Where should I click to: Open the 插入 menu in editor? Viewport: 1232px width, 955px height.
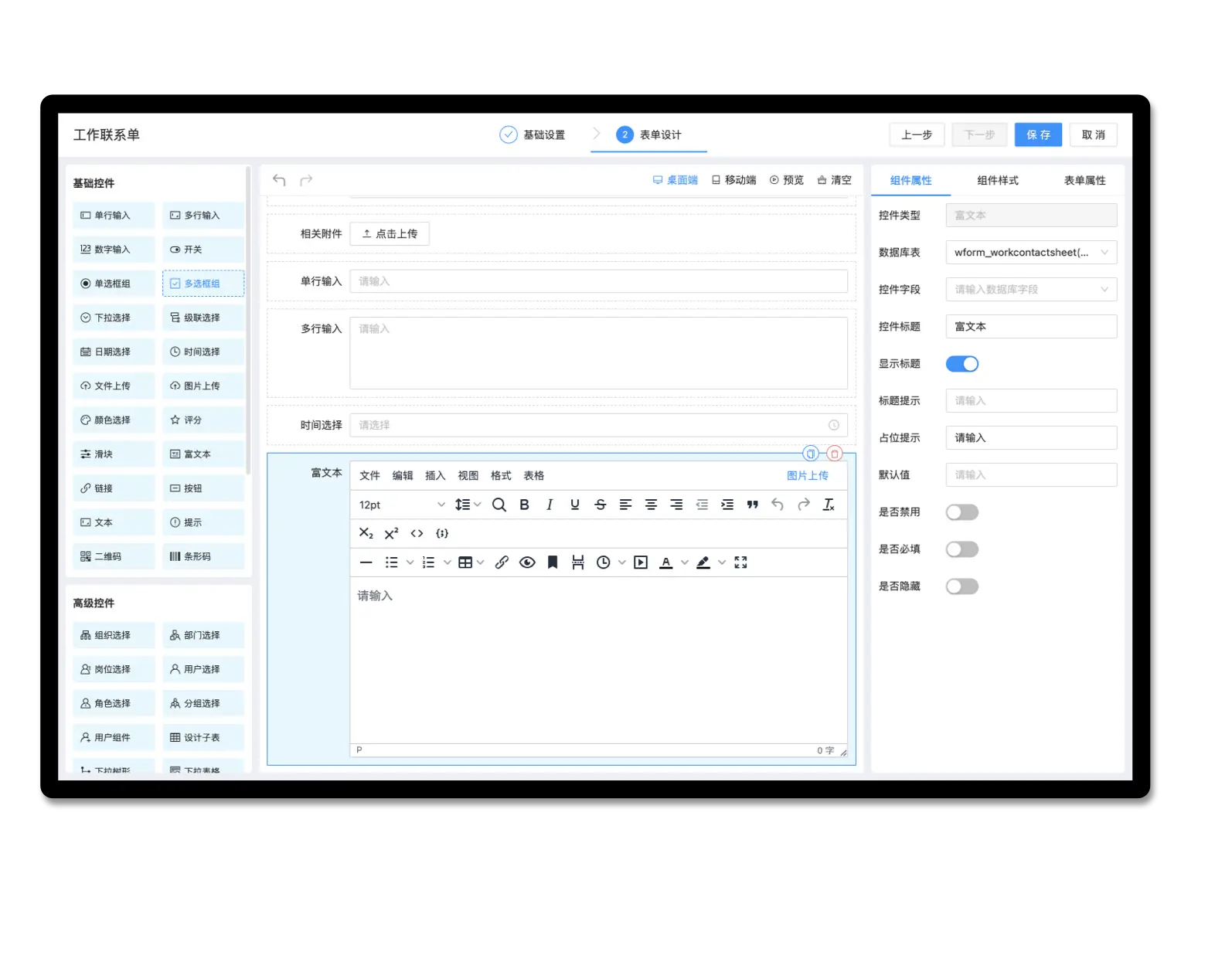tap(435, 475)
